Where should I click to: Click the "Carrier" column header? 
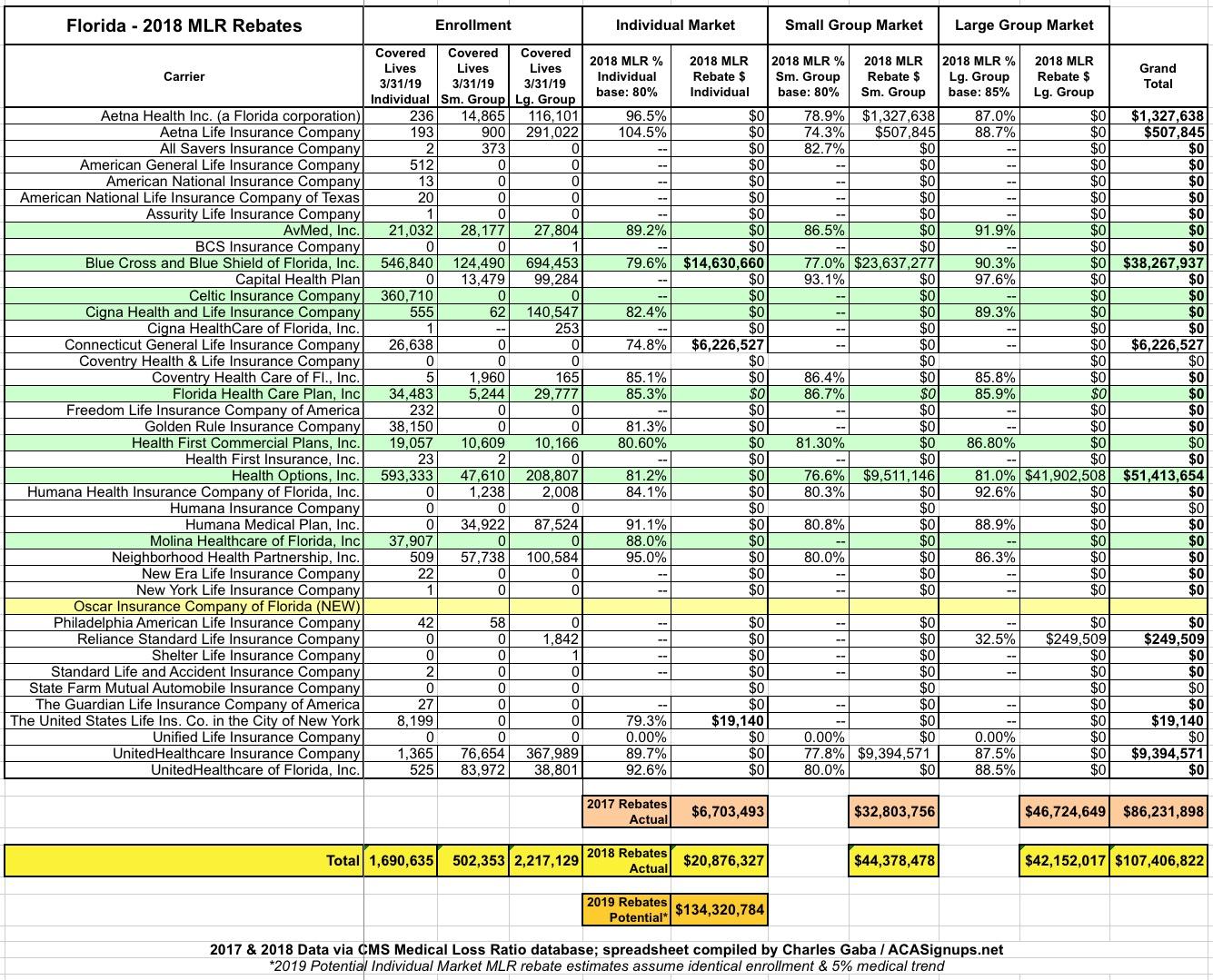coord(184,76)
